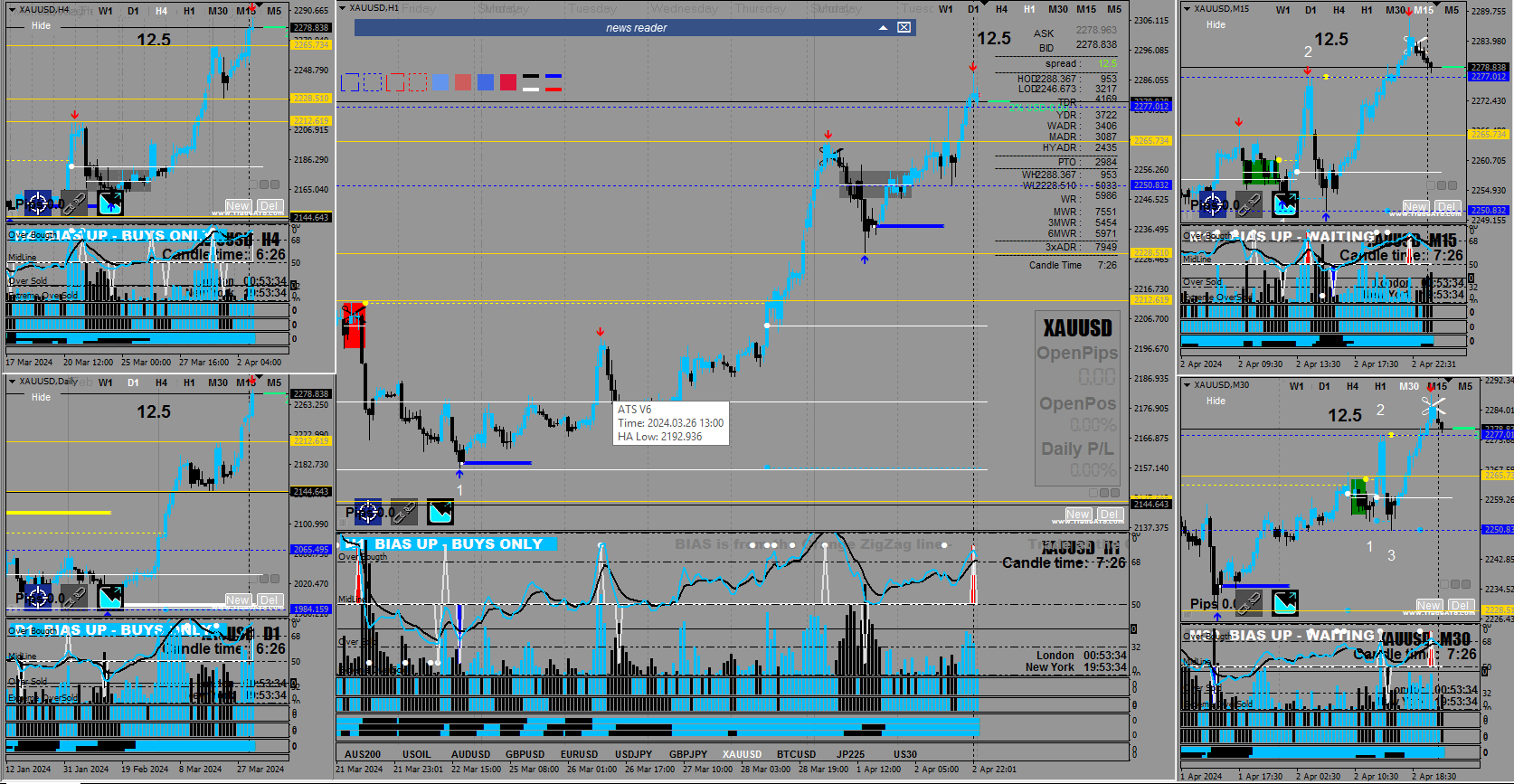Screen dimensions: 1514x784
Task: Click Del button on the XAUUSD,Daily chart
Action: [270, 600]
